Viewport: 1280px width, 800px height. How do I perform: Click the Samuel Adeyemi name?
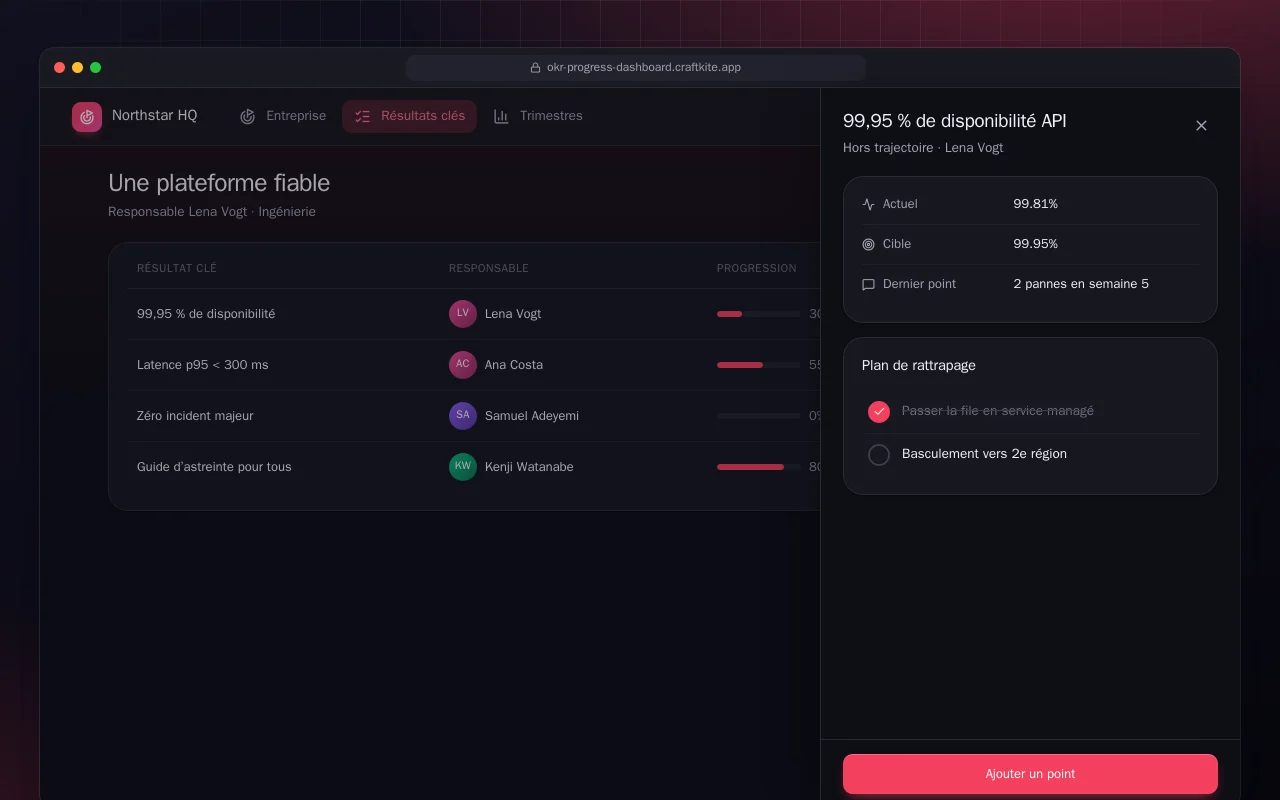(x=532, y=416)
